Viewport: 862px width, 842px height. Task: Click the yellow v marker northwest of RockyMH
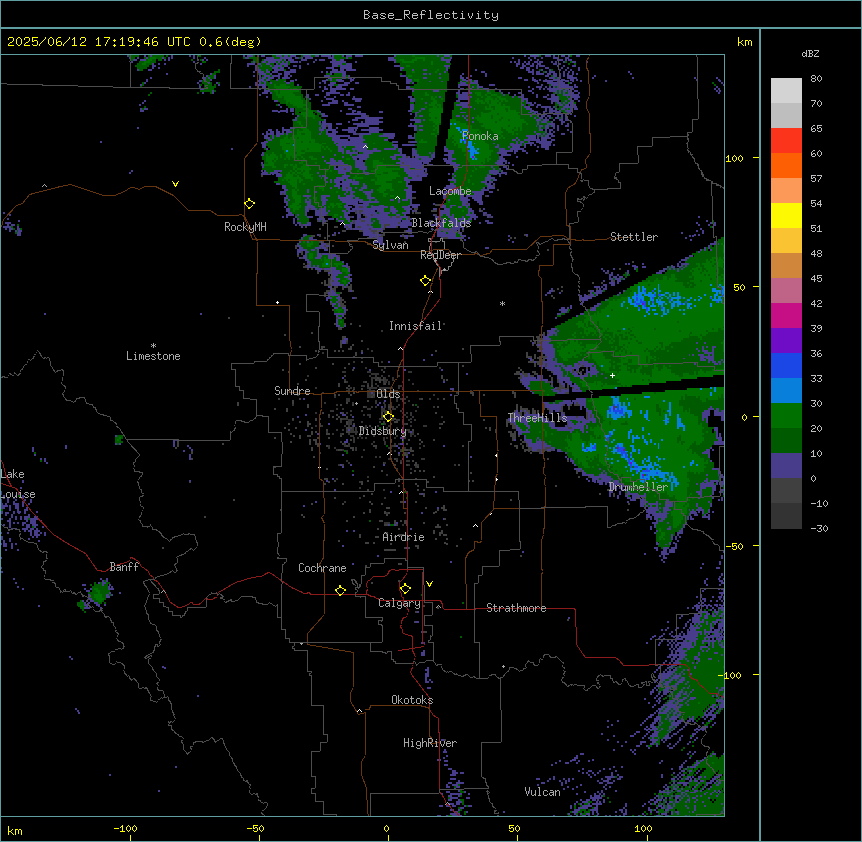(x=175, y=184)
